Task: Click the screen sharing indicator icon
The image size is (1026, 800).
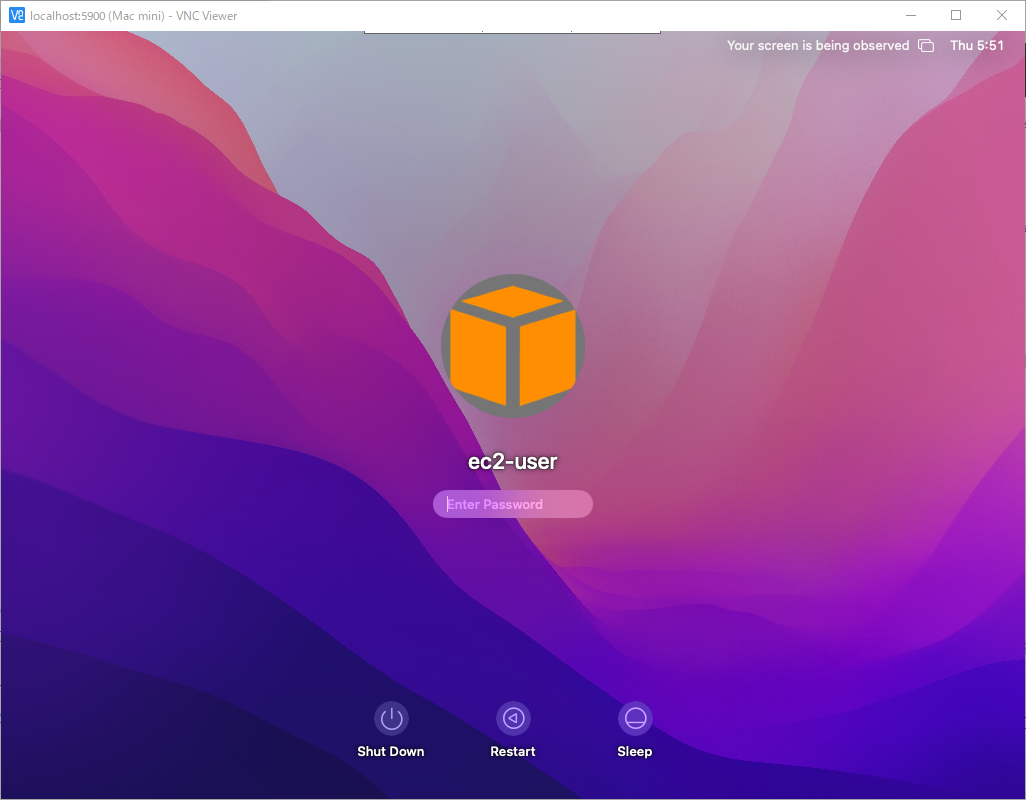Action: tap(926, 46)
